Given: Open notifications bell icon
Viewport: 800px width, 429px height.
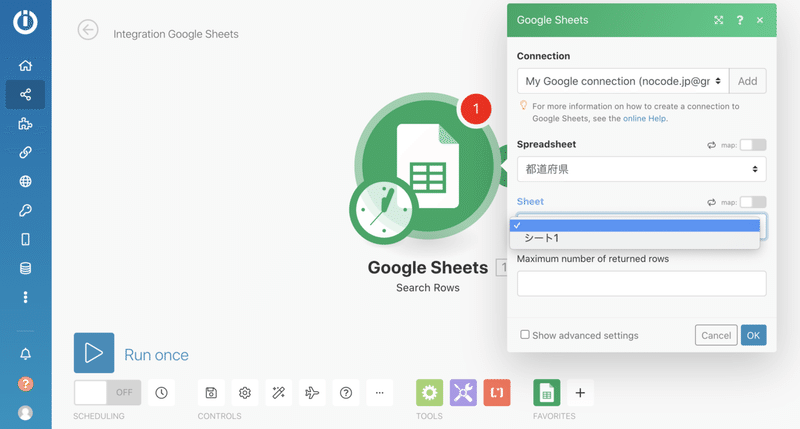Looking at the screenshot, I should point(25,354).
